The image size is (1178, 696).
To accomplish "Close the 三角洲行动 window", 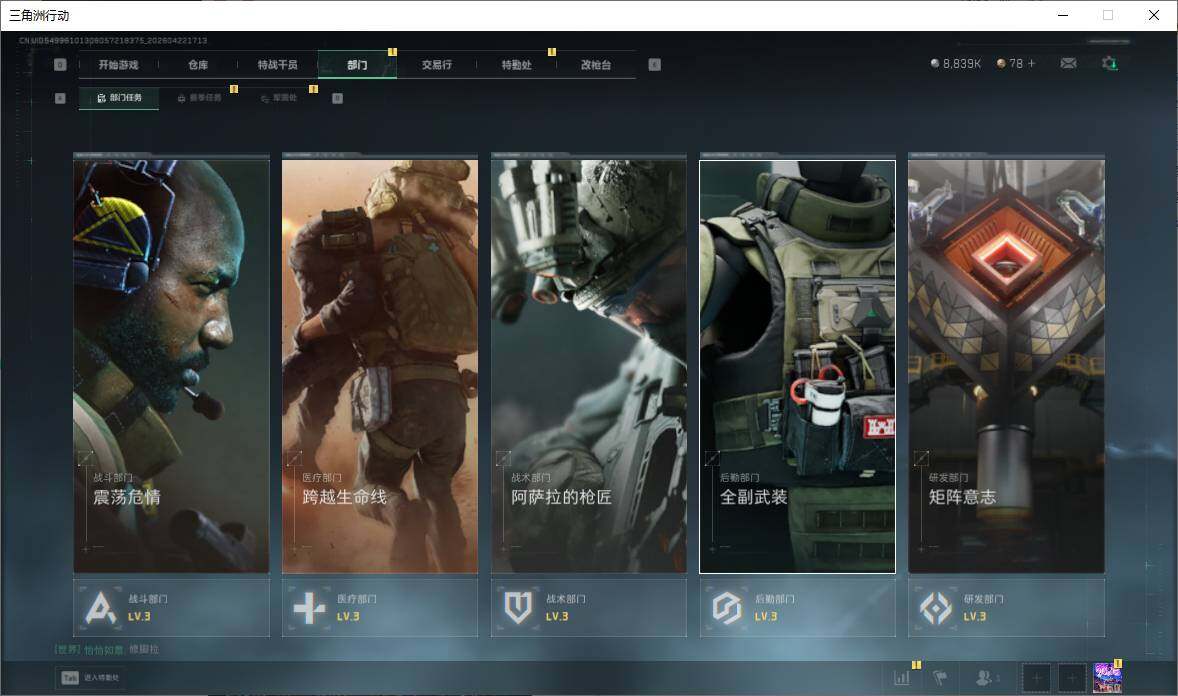I will coord(1153,15).
